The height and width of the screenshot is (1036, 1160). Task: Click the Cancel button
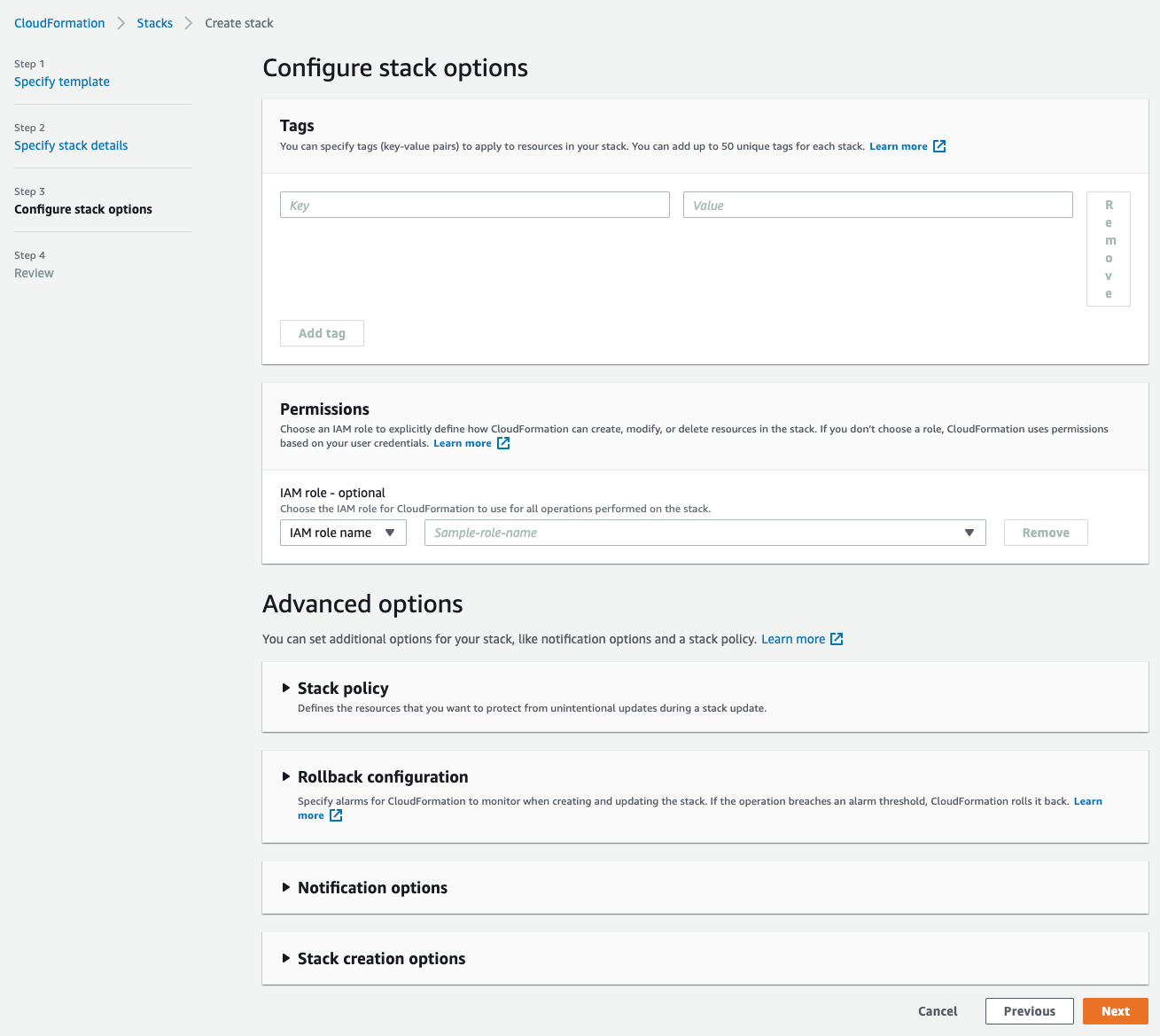coord(938,1011)
